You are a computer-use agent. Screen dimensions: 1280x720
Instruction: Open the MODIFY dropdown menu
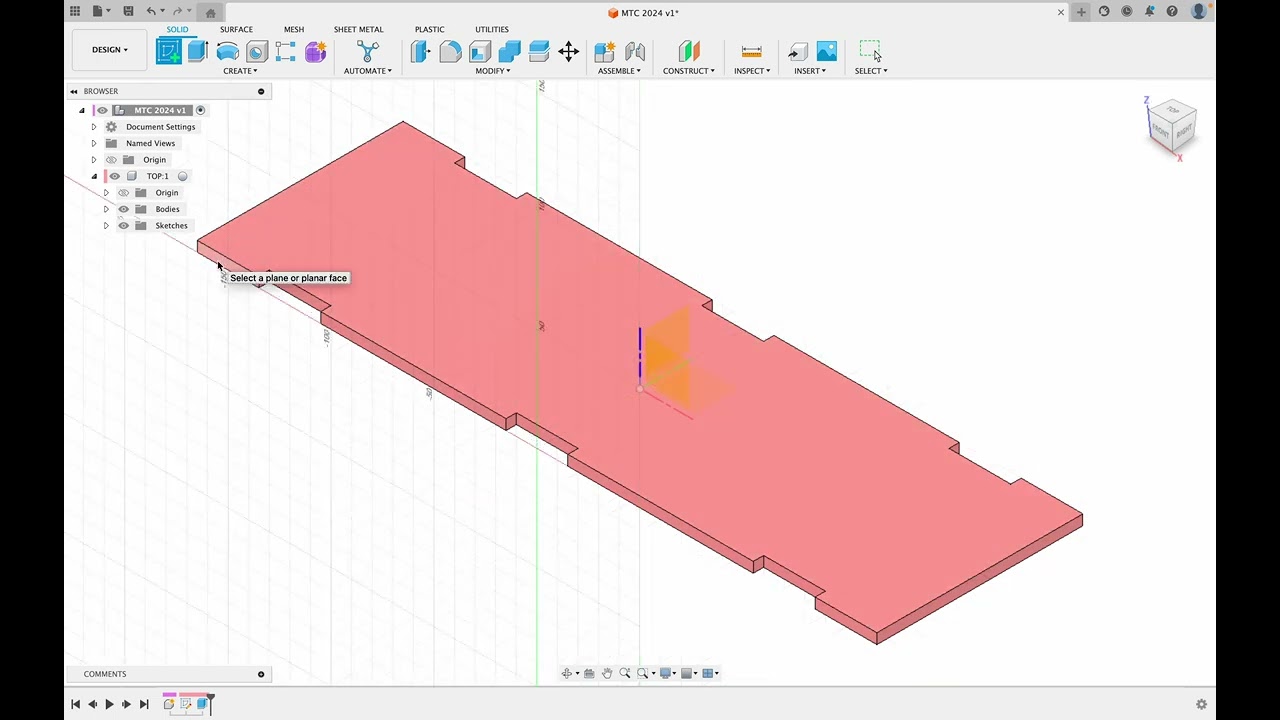493,71
